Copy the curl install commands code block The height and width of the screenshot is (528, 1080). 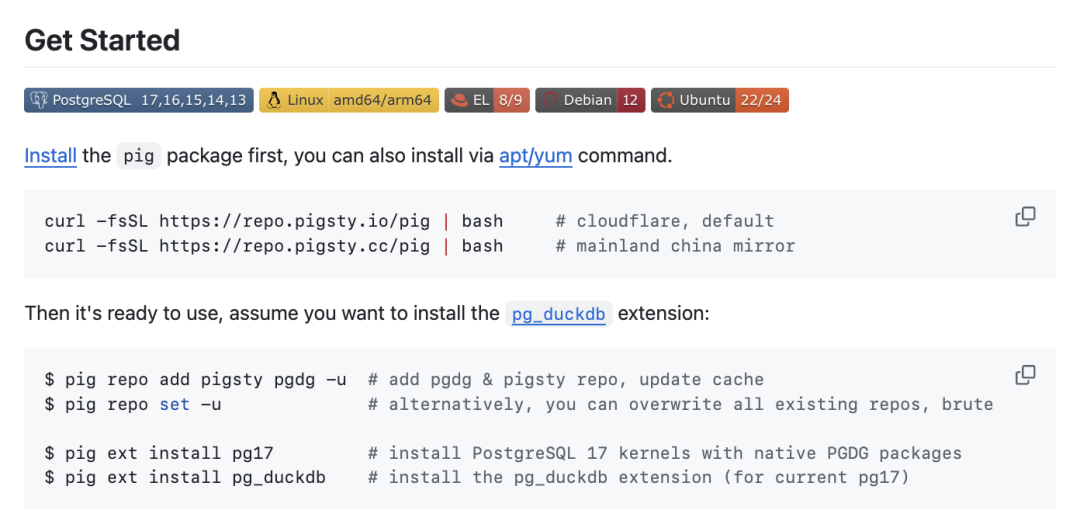pyautogui.click(x=1025, y=217)
